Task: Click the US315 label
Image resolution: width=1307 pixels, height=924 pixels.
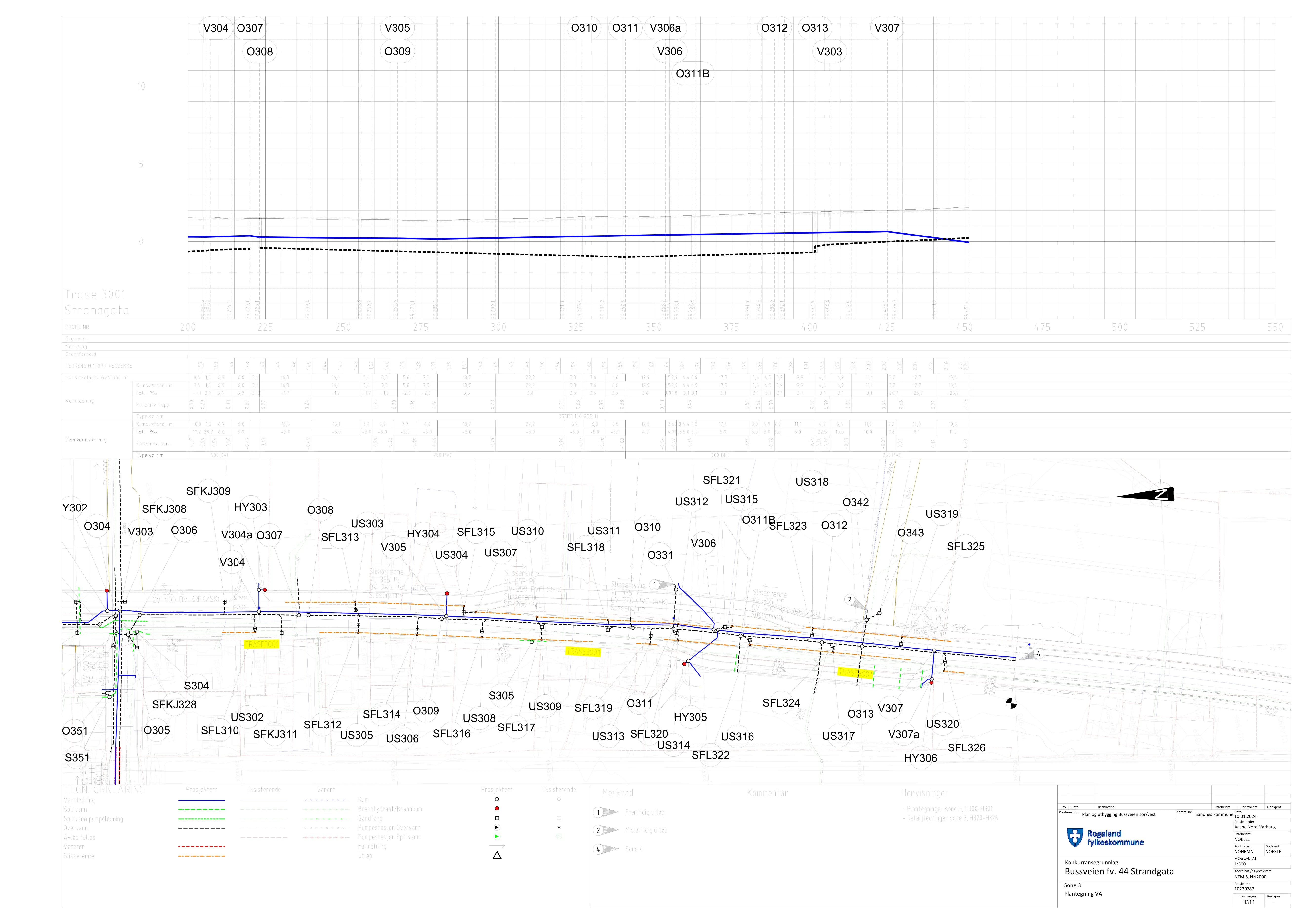Action: 741,499
